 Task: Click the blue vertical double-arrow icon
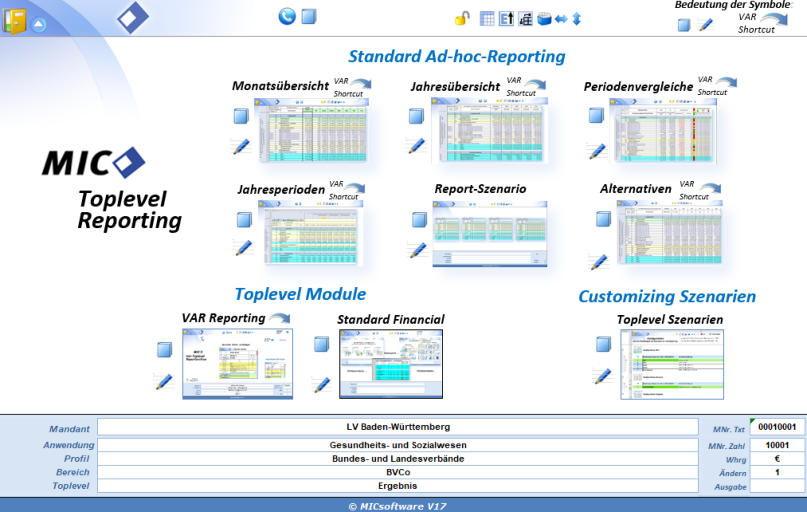coord(576,18)
